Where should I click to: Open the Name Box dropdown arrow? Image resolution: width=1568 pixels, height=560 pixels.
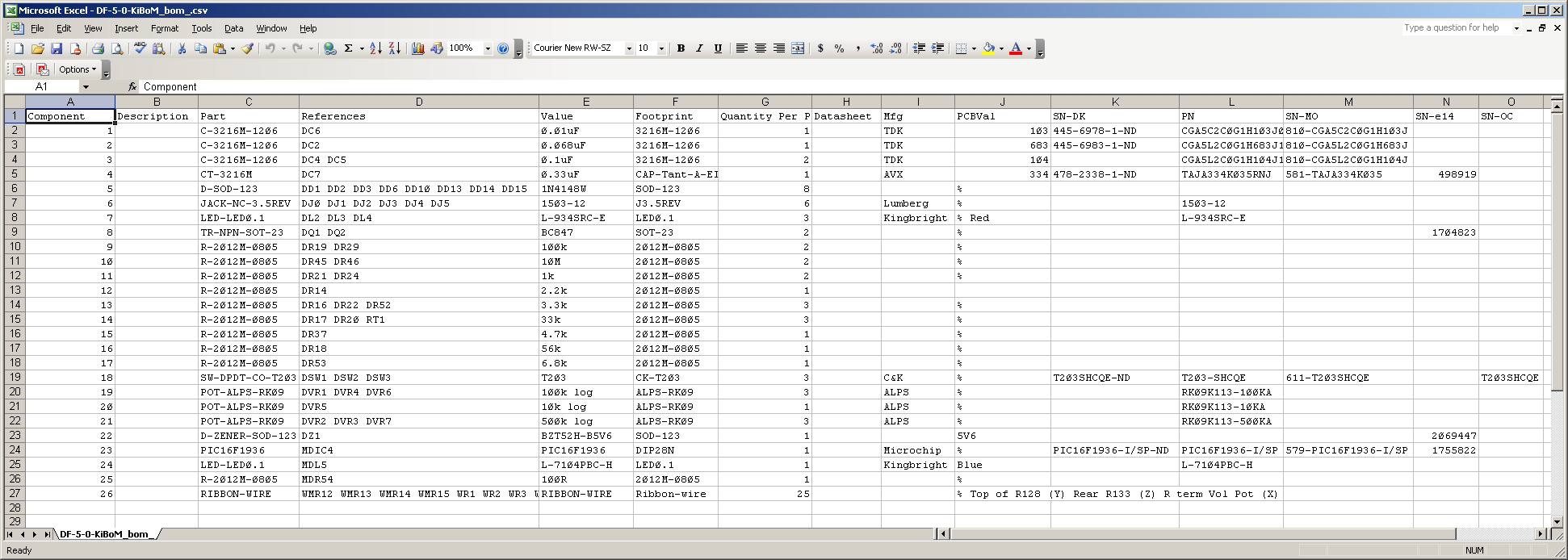(x=86, y=86)
